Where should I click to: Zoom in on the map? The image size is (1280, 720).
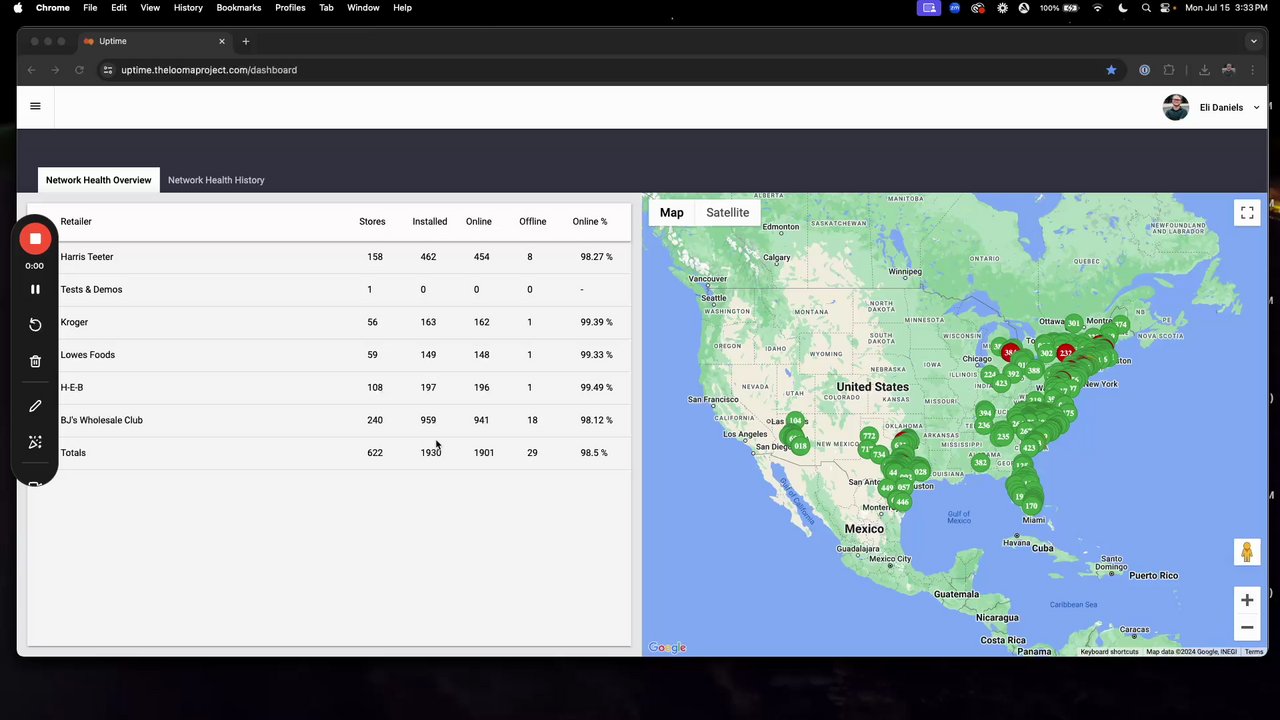coord(1247,600)
